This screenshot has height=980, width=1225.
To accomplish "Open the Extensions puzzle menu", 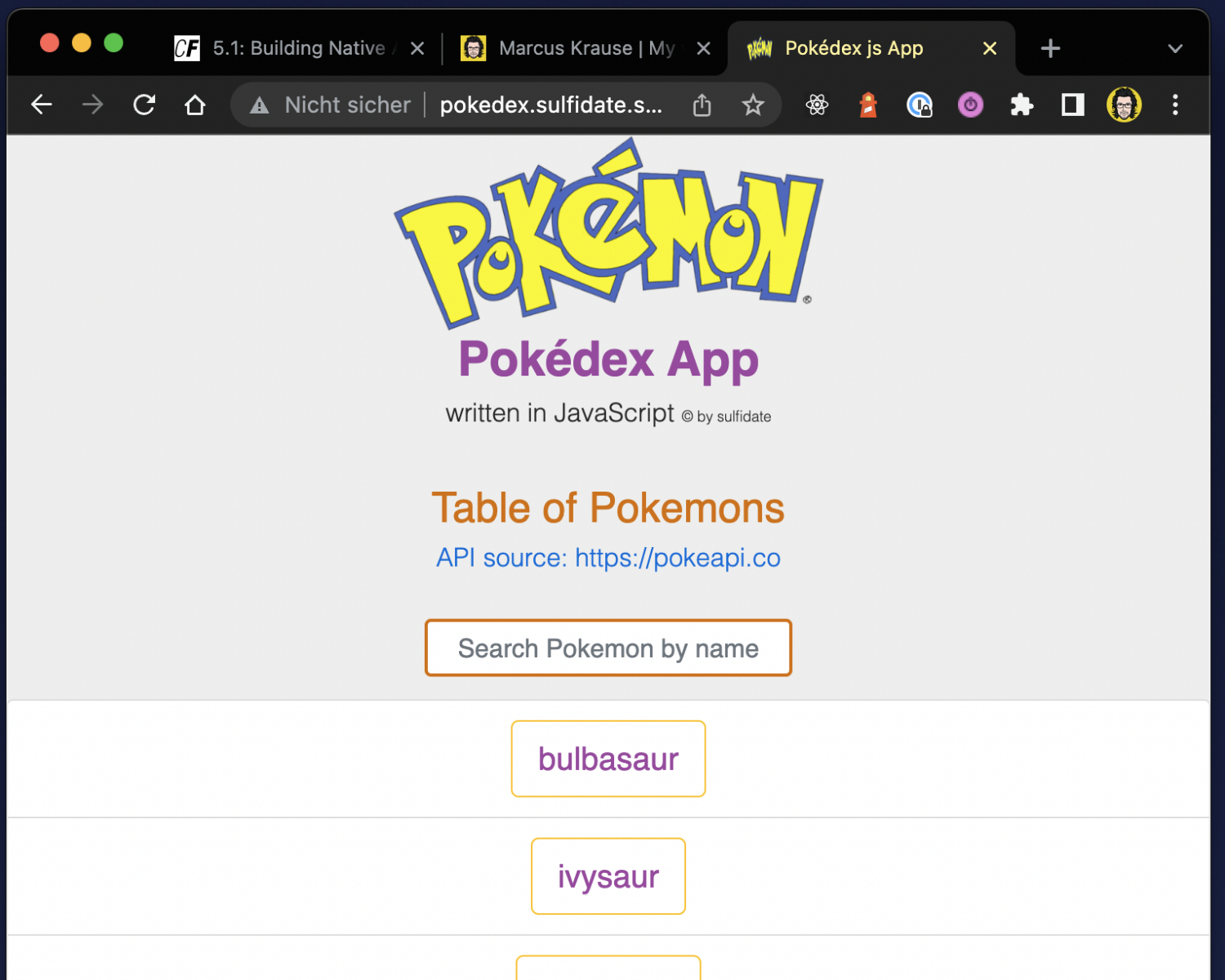I will (1022, 105).
